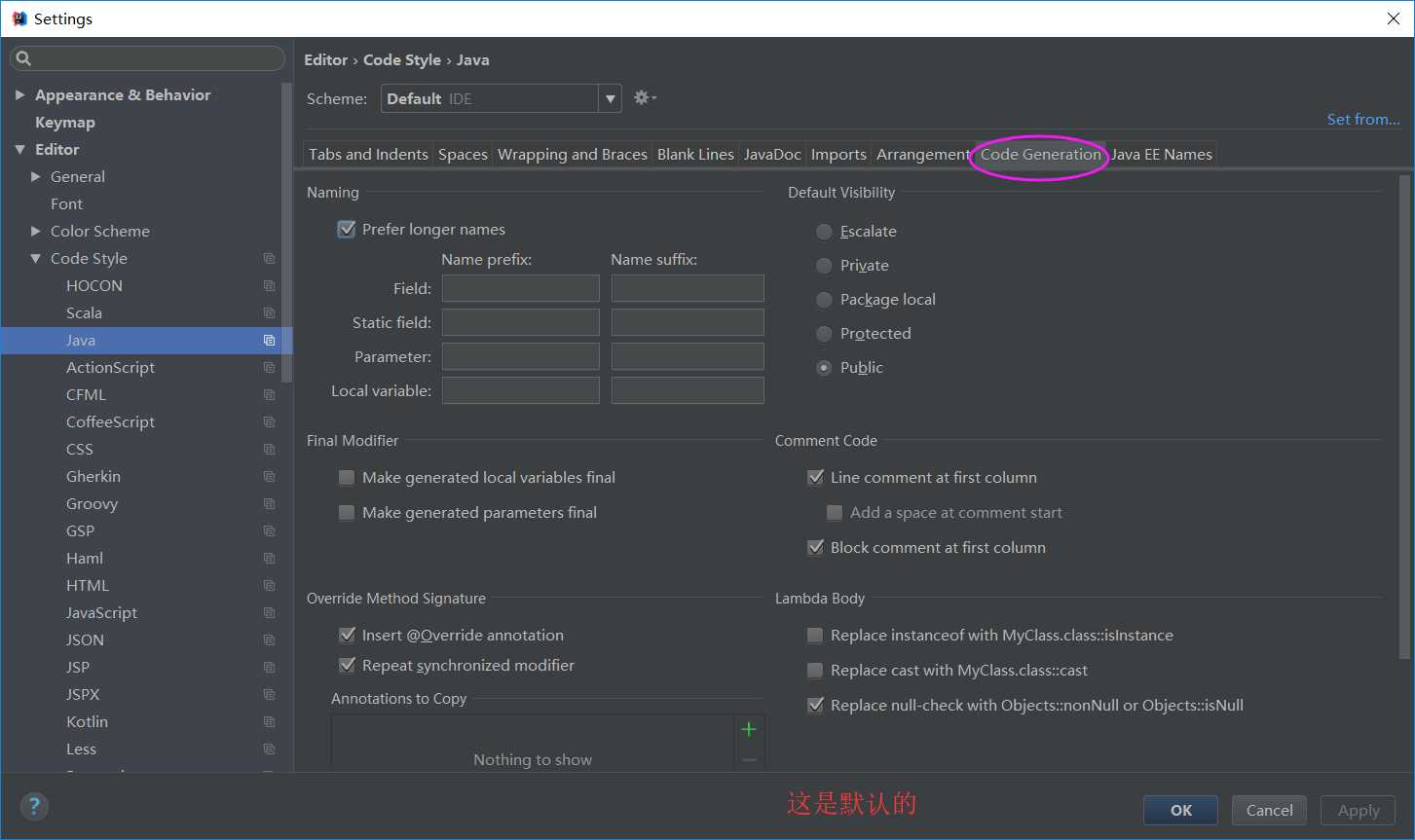1415x840 pixels.
Task: Enable Make generated local variables final
Action: point(347,477)
